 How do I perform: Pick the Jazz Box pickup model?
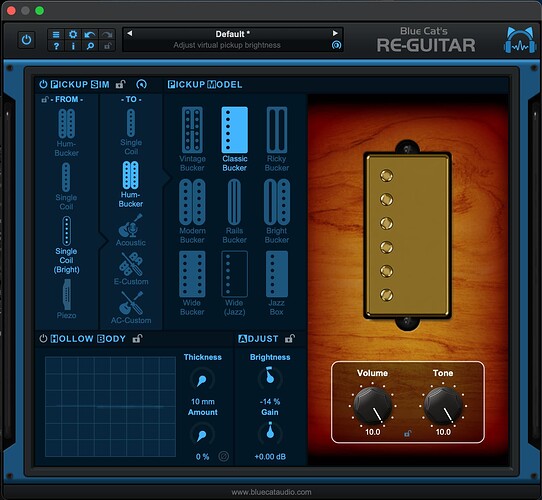coord(277,283)
